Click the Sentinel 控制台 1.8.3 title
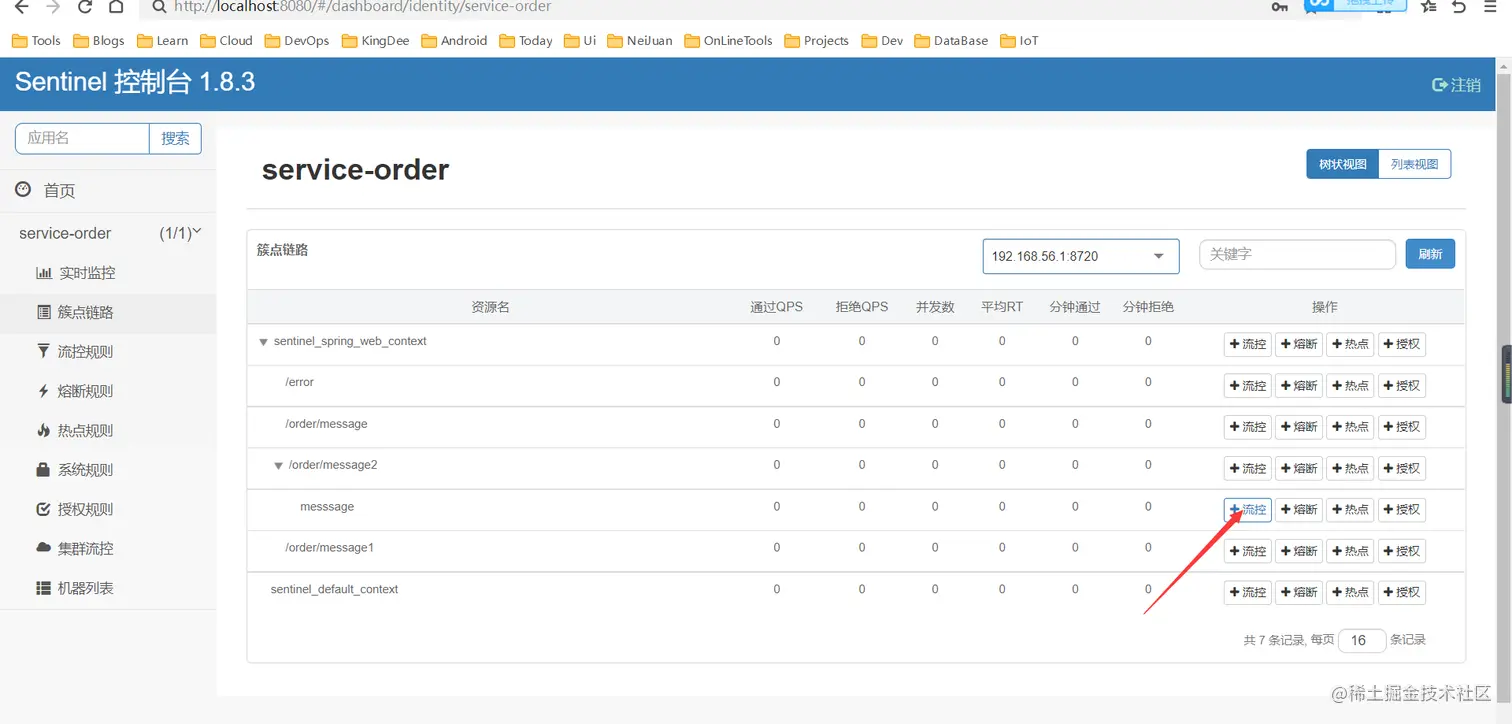Viewport: 1512px width, 724px height. pyautogui.click(x=135, y=82)
